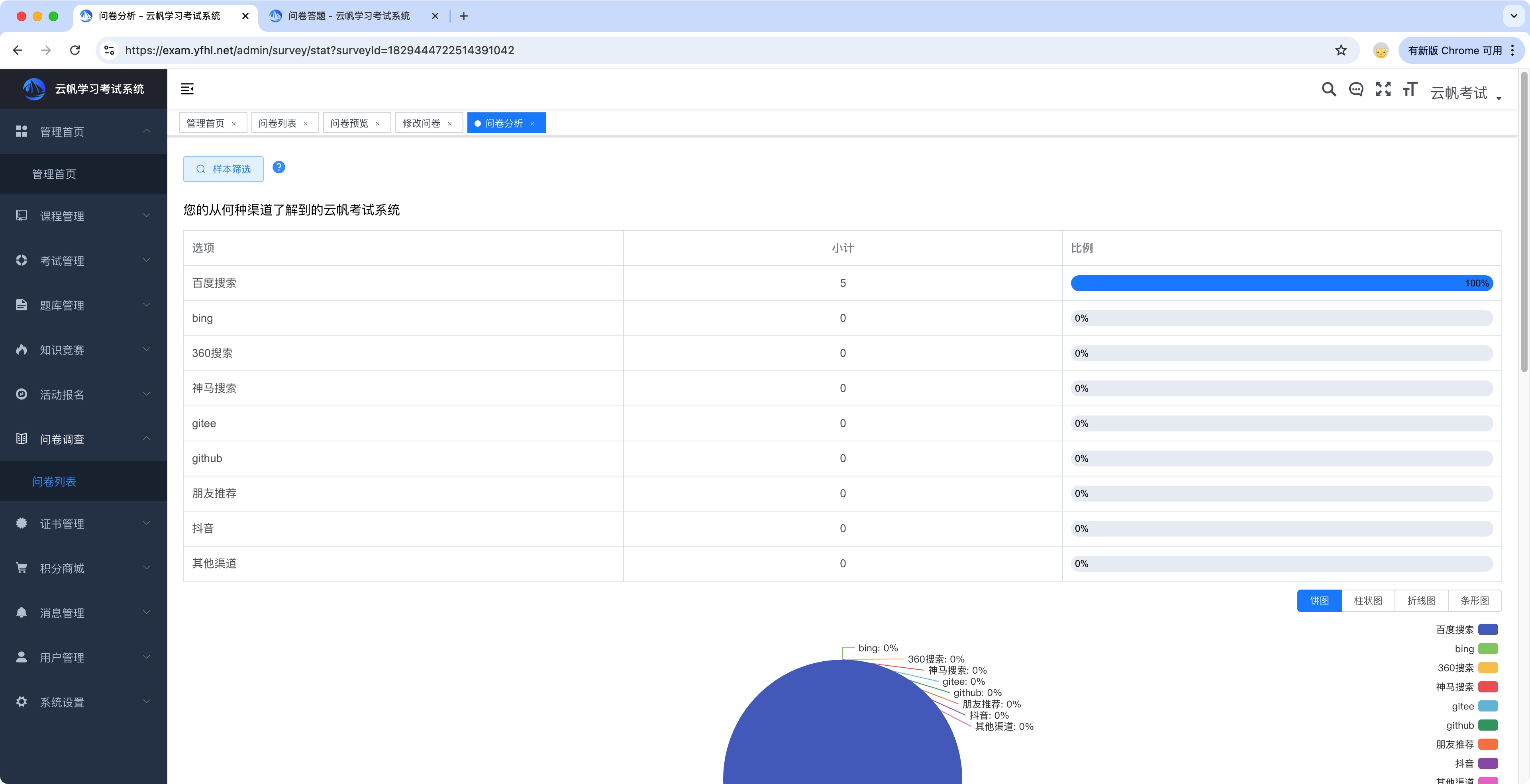The width and height of the screenshot is (1530, 784).
Task: Toggle 朋友推荐 legend swatch
Action: [1488, 744]
